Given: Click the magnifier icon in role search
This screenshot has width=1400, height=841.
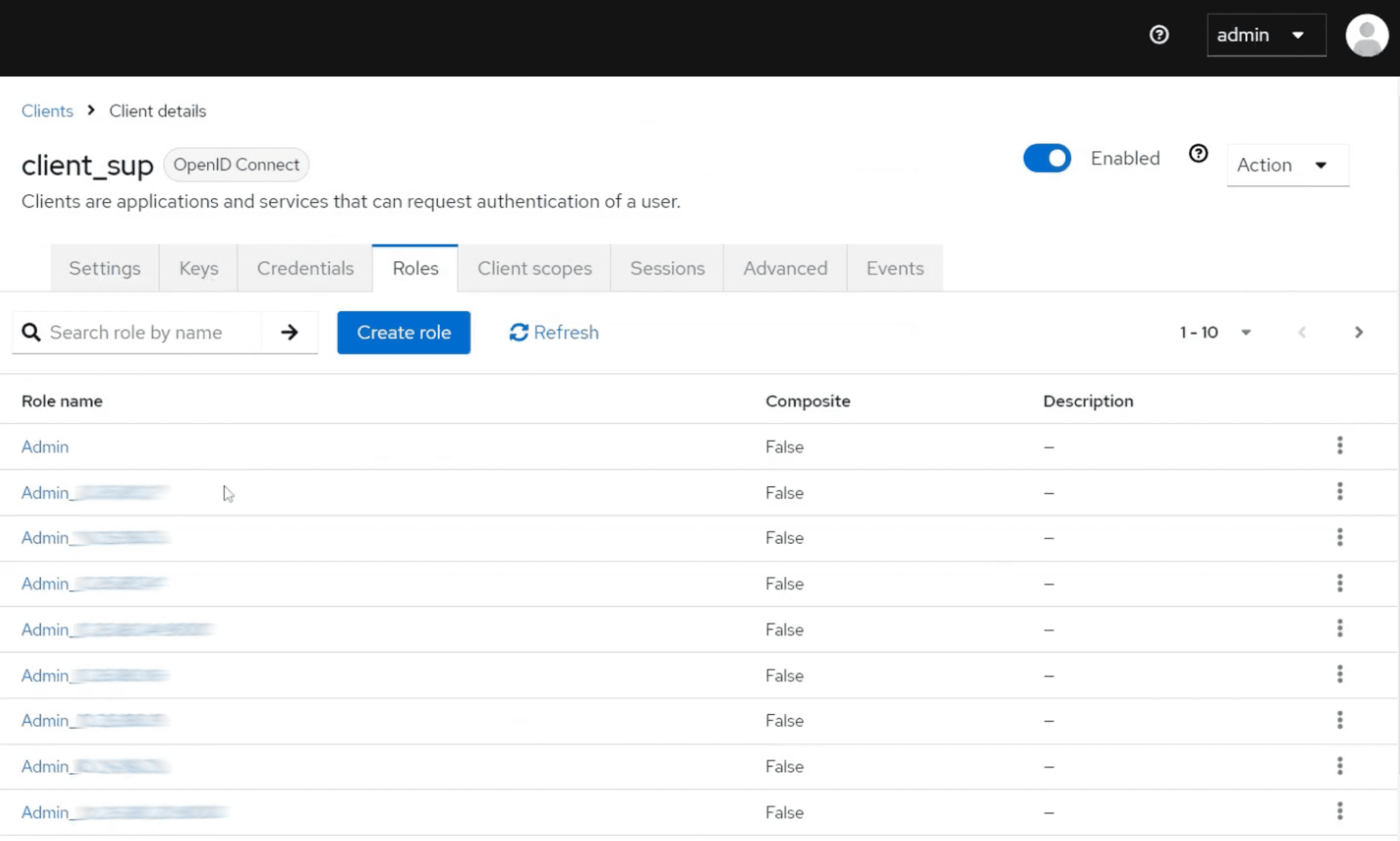Looking at the screenshot, I should 31,332.
